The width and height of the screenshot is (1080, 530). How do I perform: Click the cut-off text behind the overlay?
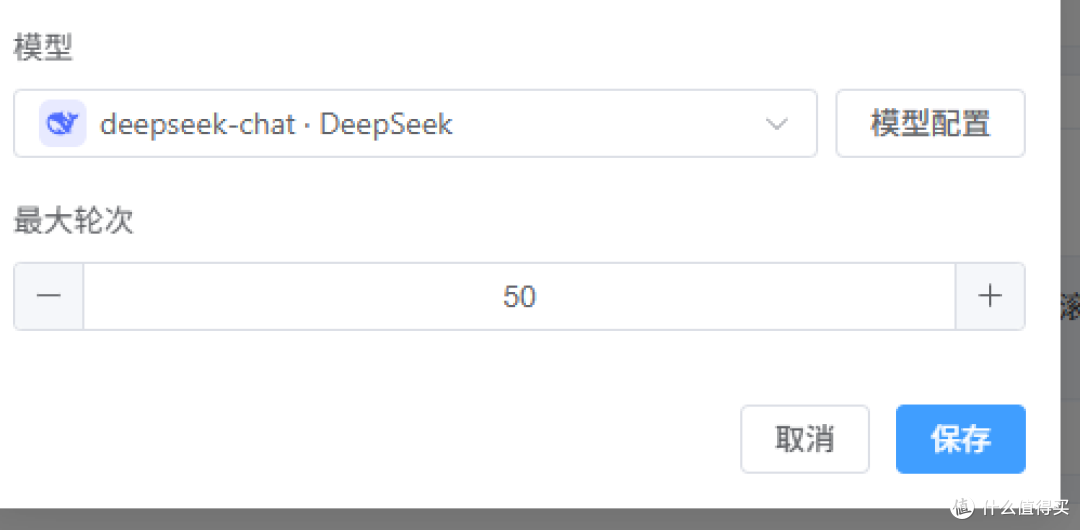1069,307
